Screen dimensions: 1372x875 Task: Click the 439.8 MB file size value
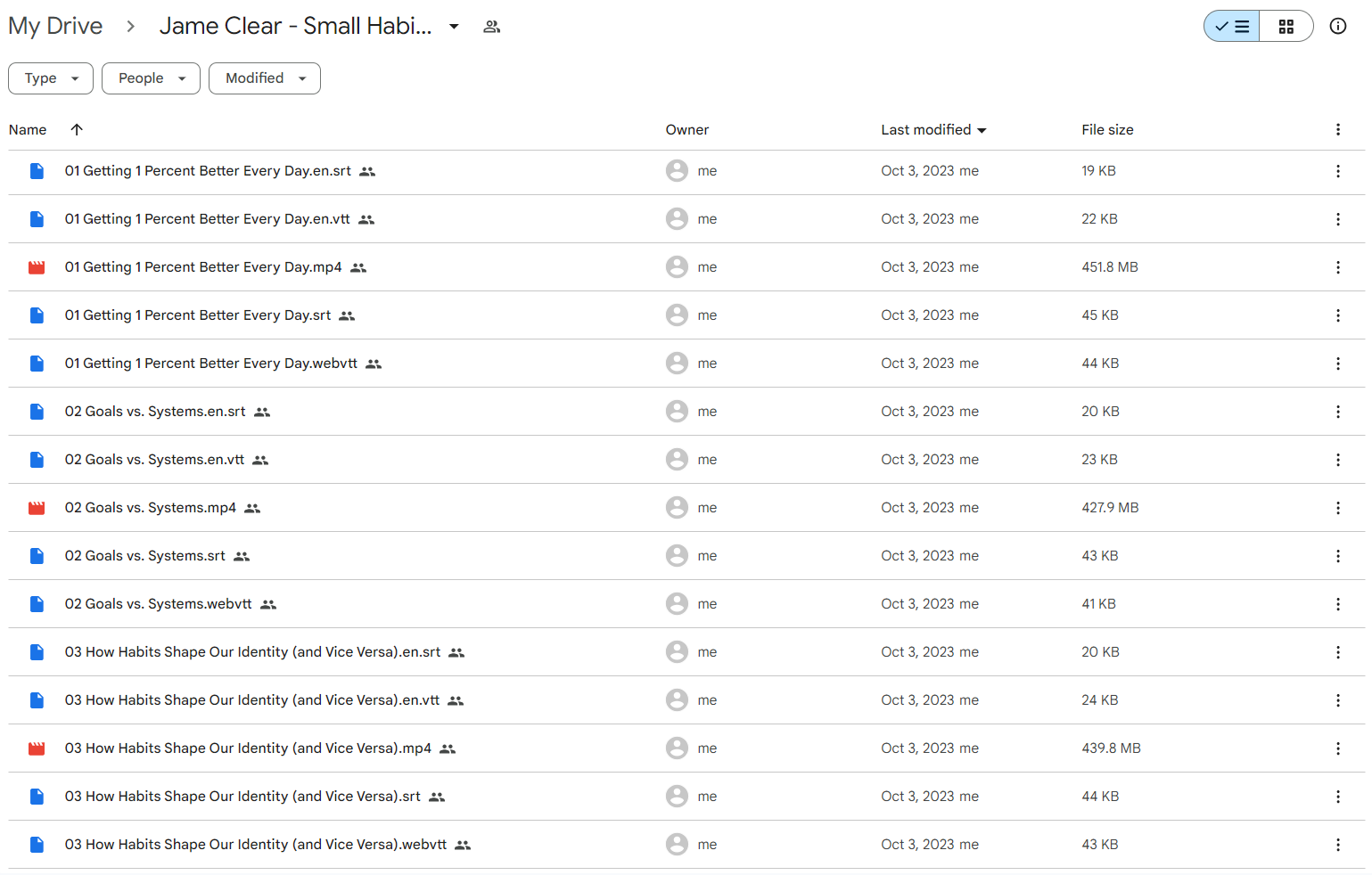point(1111,748)
